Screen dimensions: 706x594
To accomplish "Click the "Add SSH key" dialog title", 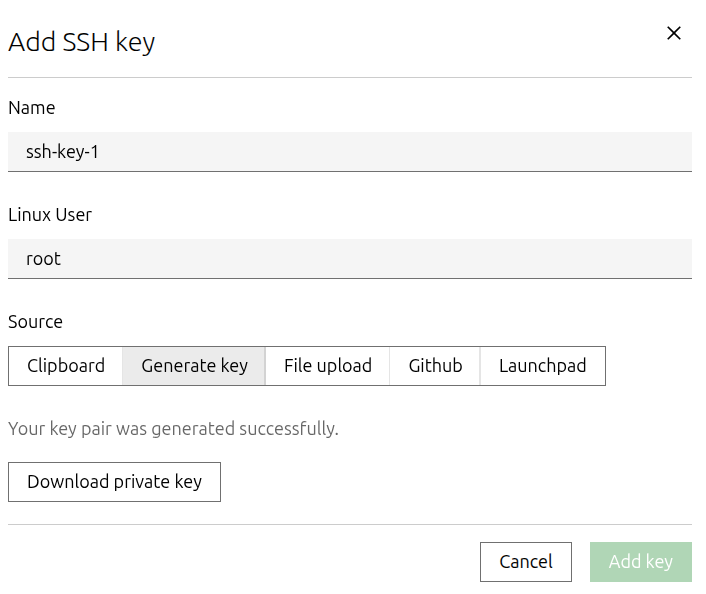I will (x=82, y=42).
